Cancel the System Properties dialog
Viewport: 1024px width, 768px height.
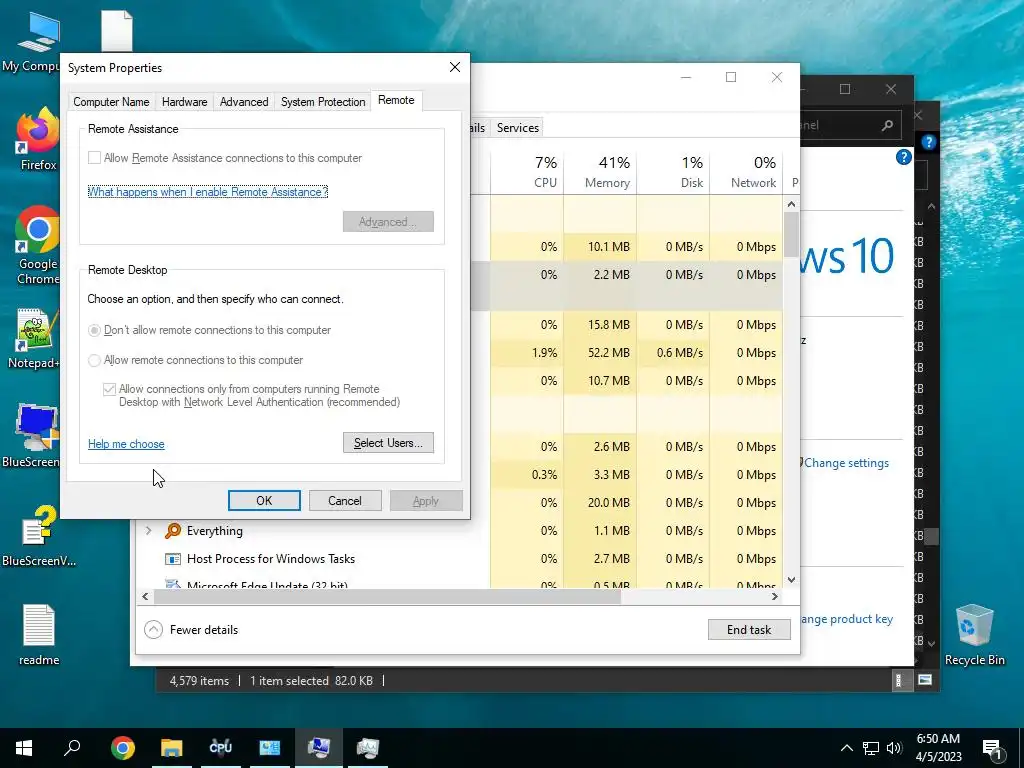click(345, 501)
